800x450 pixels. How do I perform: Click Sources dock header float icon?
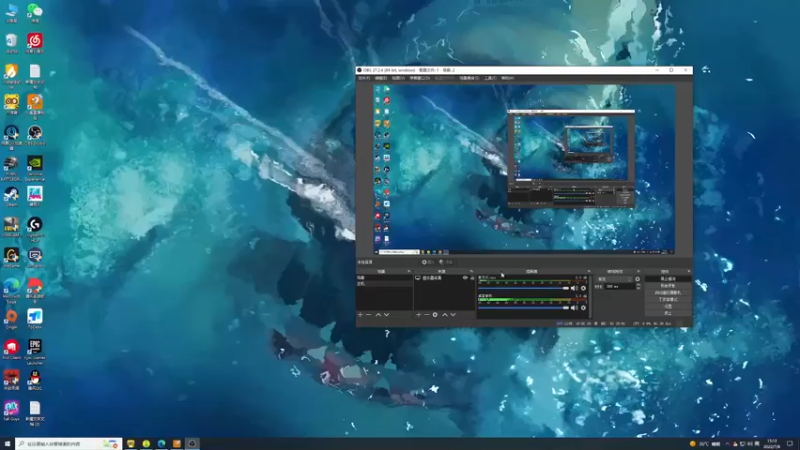[471, 271]
